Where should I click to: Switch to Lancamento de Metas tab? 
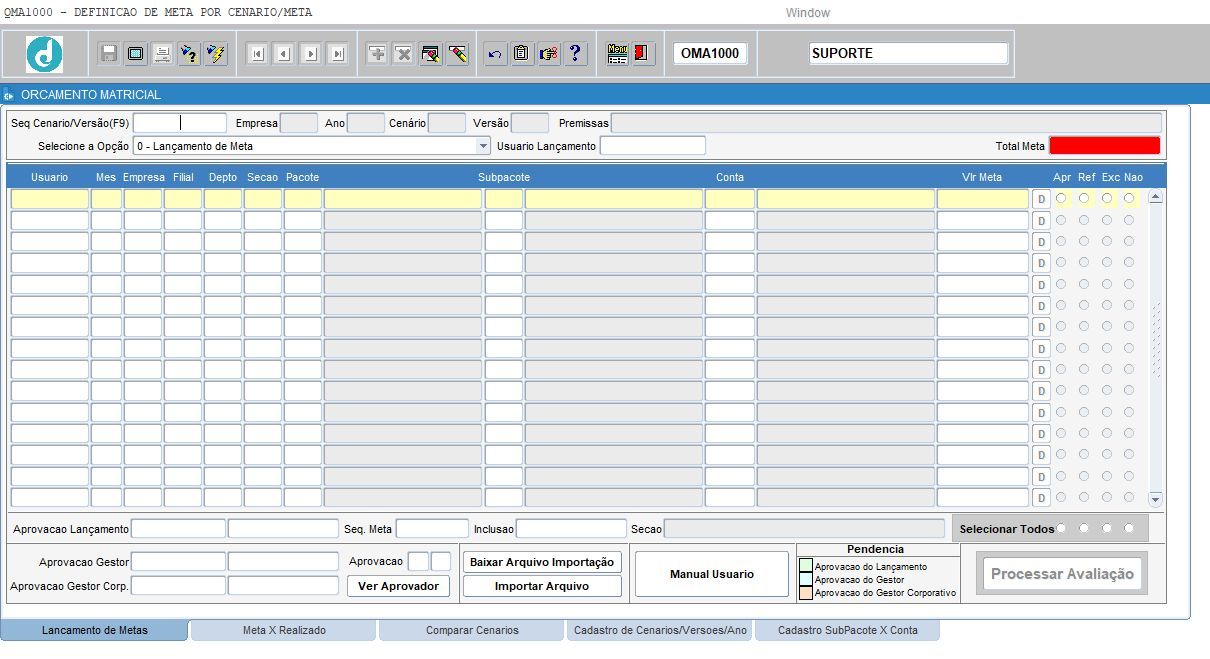[x=94, y=630]
